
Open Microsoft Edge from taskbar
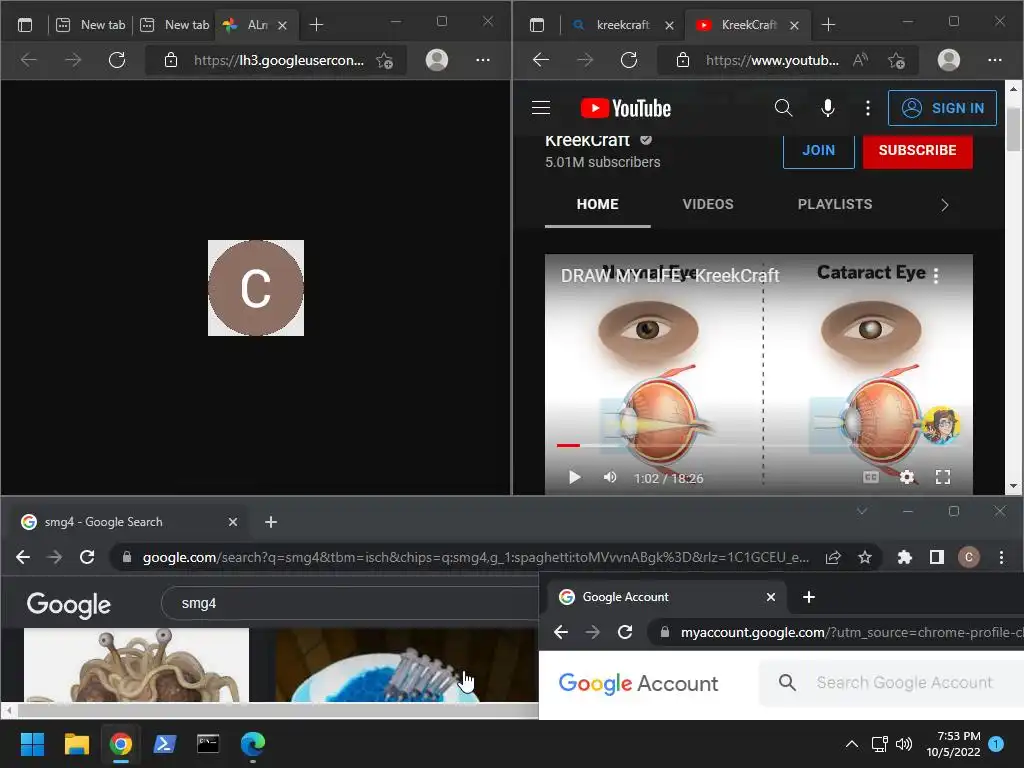pos(253,744)
